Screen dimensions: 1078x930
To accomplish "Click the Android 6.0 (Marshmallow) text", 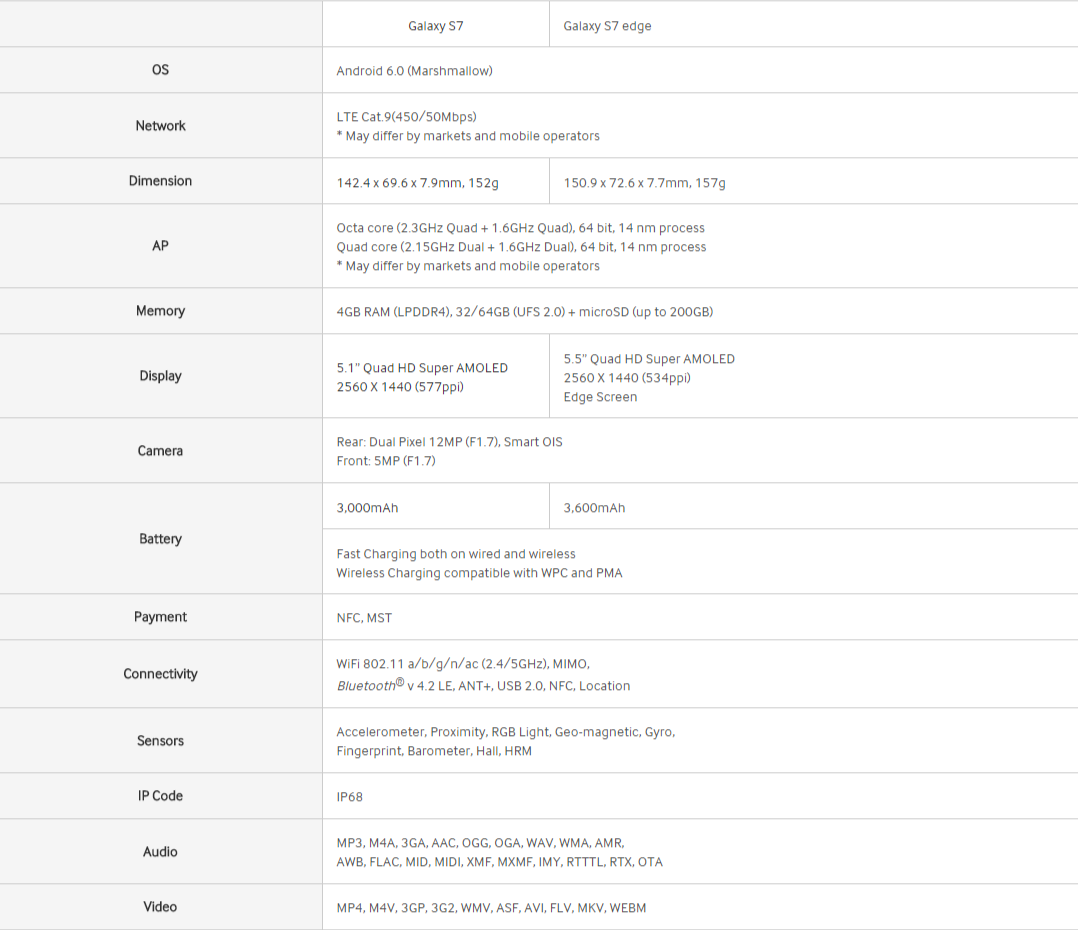I will point(414,71).
